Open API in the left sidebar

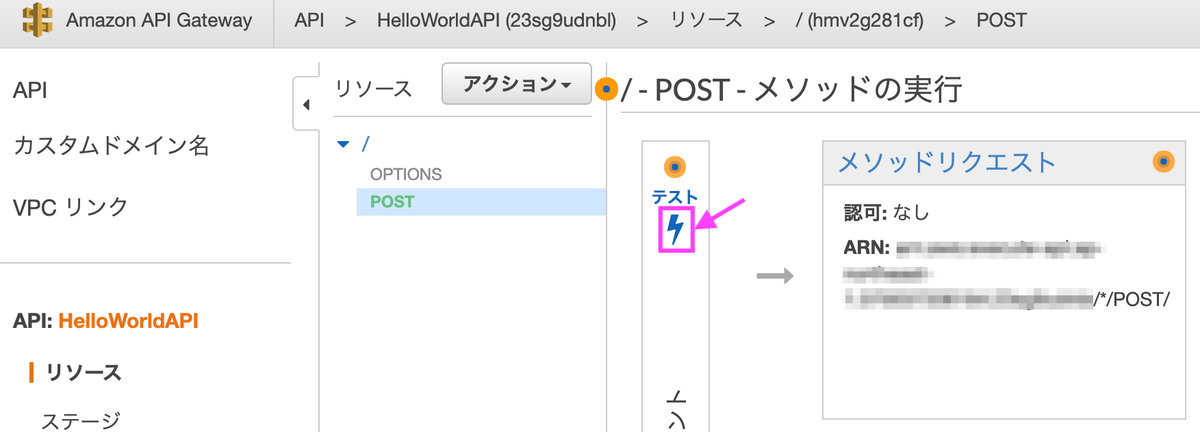(30, 91)
